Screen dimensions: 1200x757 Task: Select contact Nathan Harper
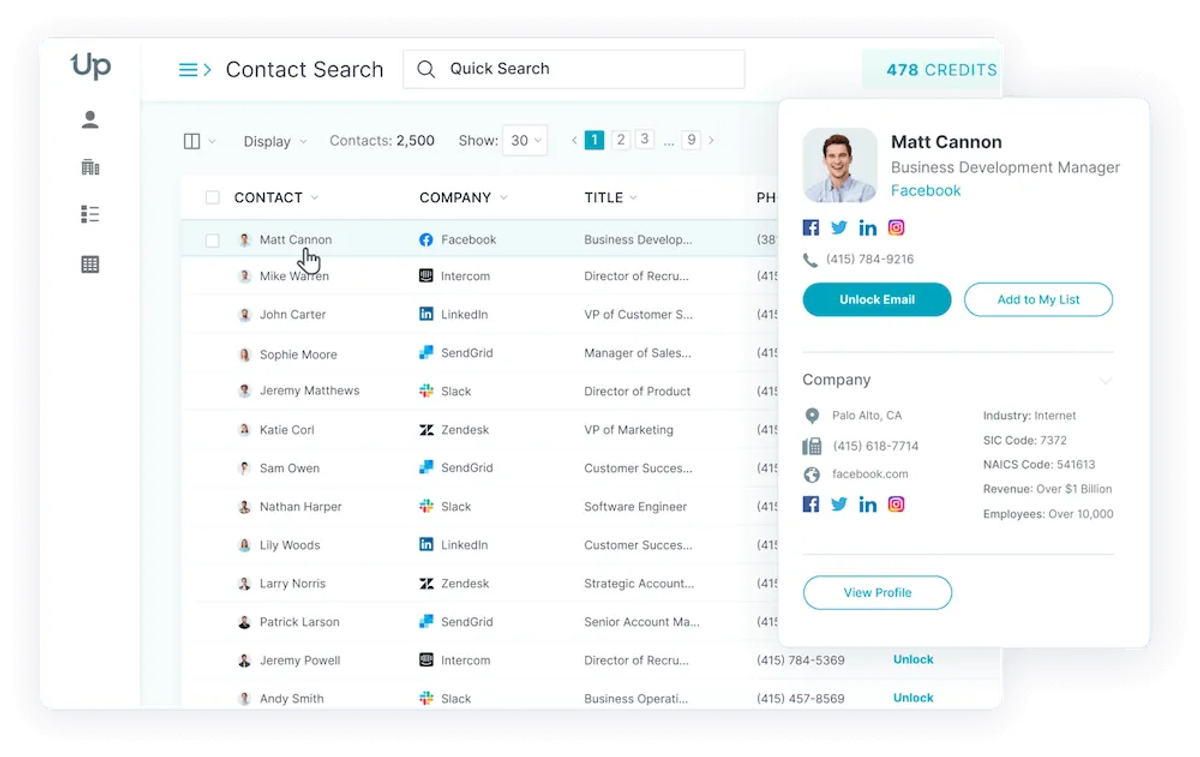click(301, 507)
